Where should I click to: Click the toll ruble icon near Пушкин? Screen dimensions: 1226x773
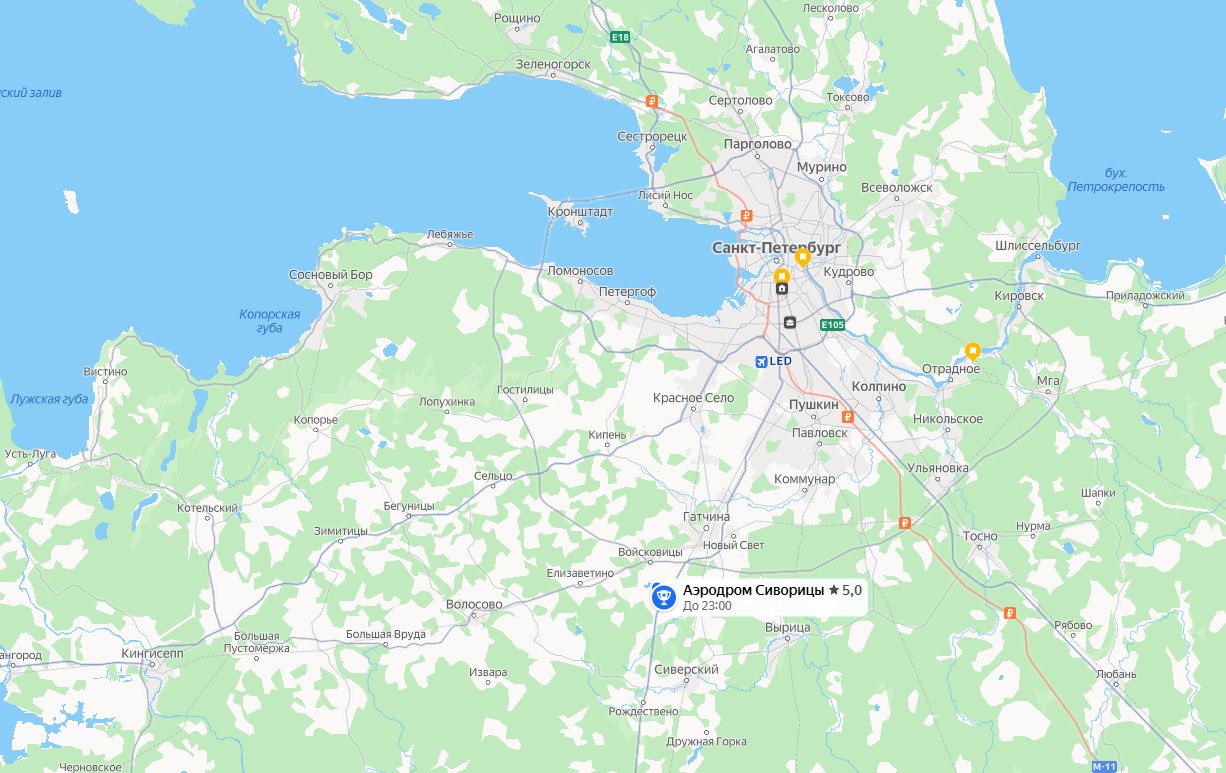pos(848,417)
